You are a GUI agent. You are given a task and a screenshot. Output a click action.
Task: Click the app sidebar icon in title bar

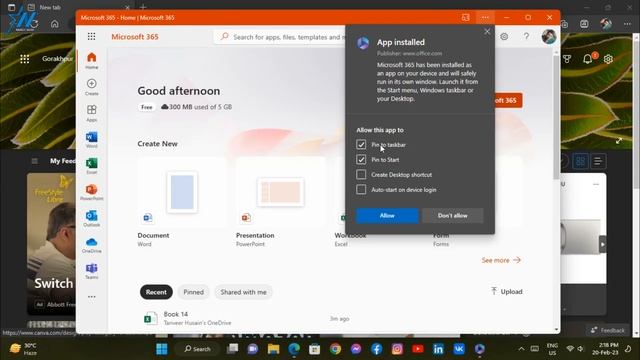(465, 18)
